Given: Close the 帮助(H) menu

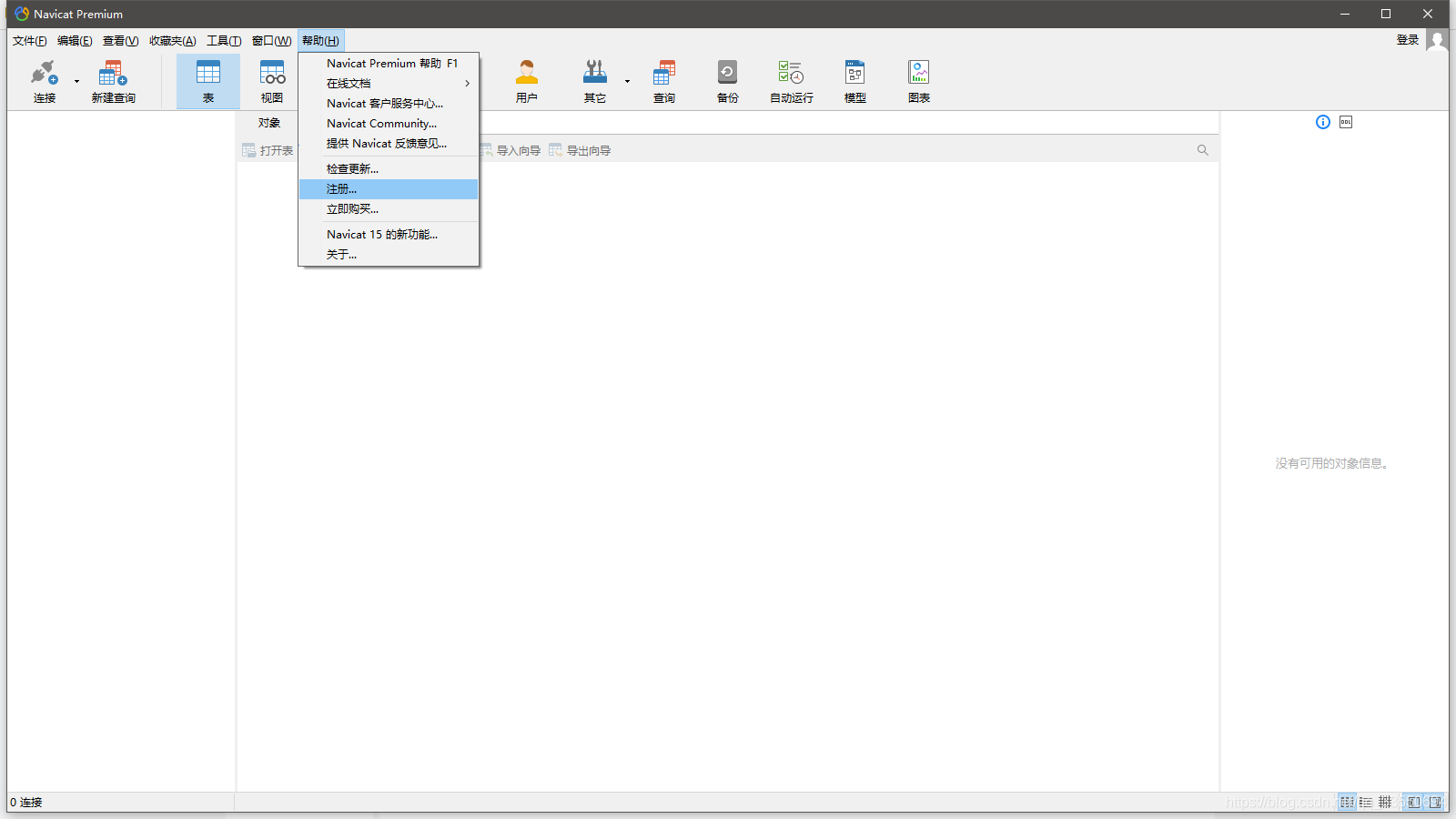Looking at the screenshot, I should 320,41.
